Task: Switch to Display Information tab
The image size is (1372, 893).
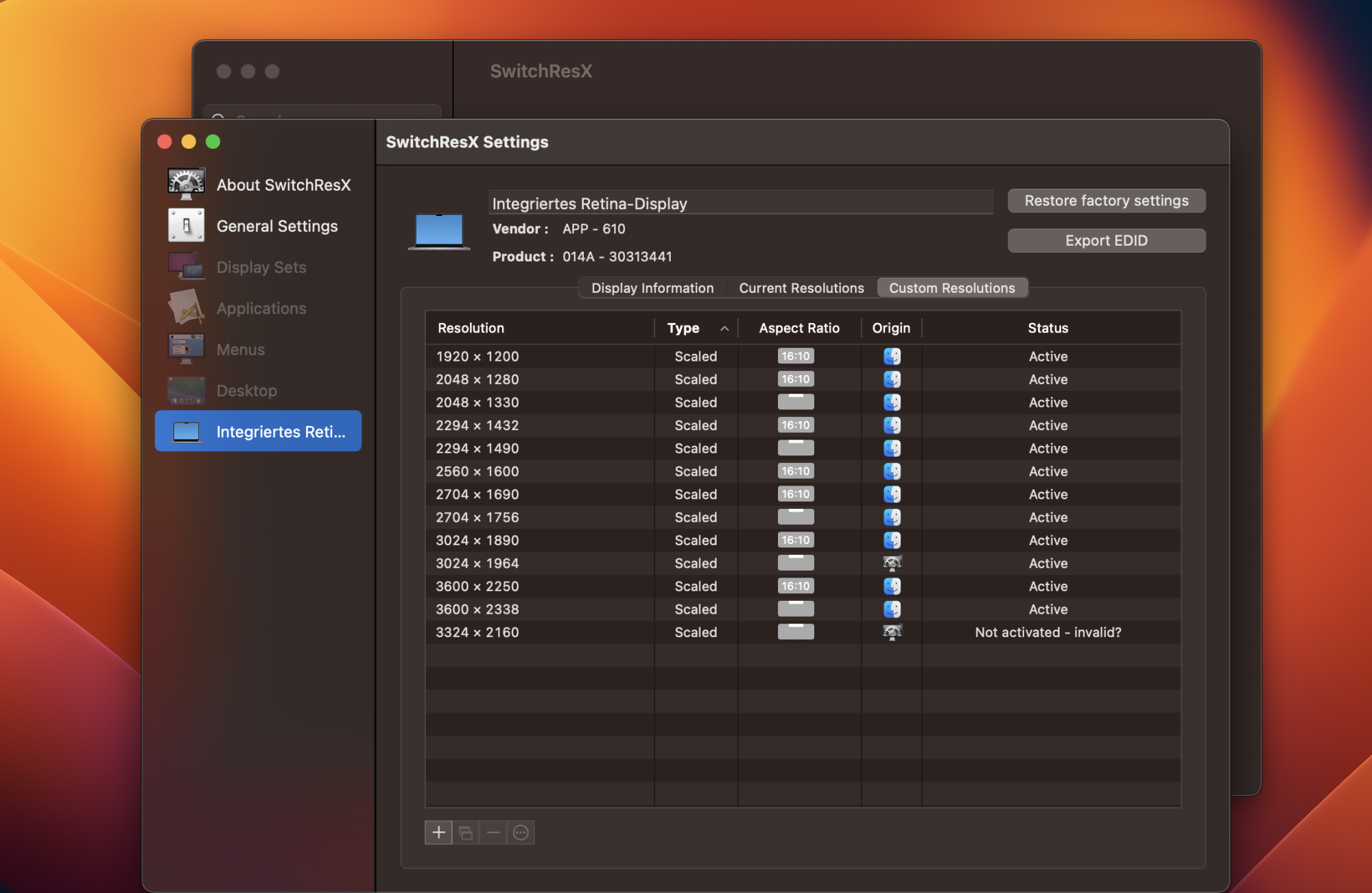Action: click(x=652, y=288)
